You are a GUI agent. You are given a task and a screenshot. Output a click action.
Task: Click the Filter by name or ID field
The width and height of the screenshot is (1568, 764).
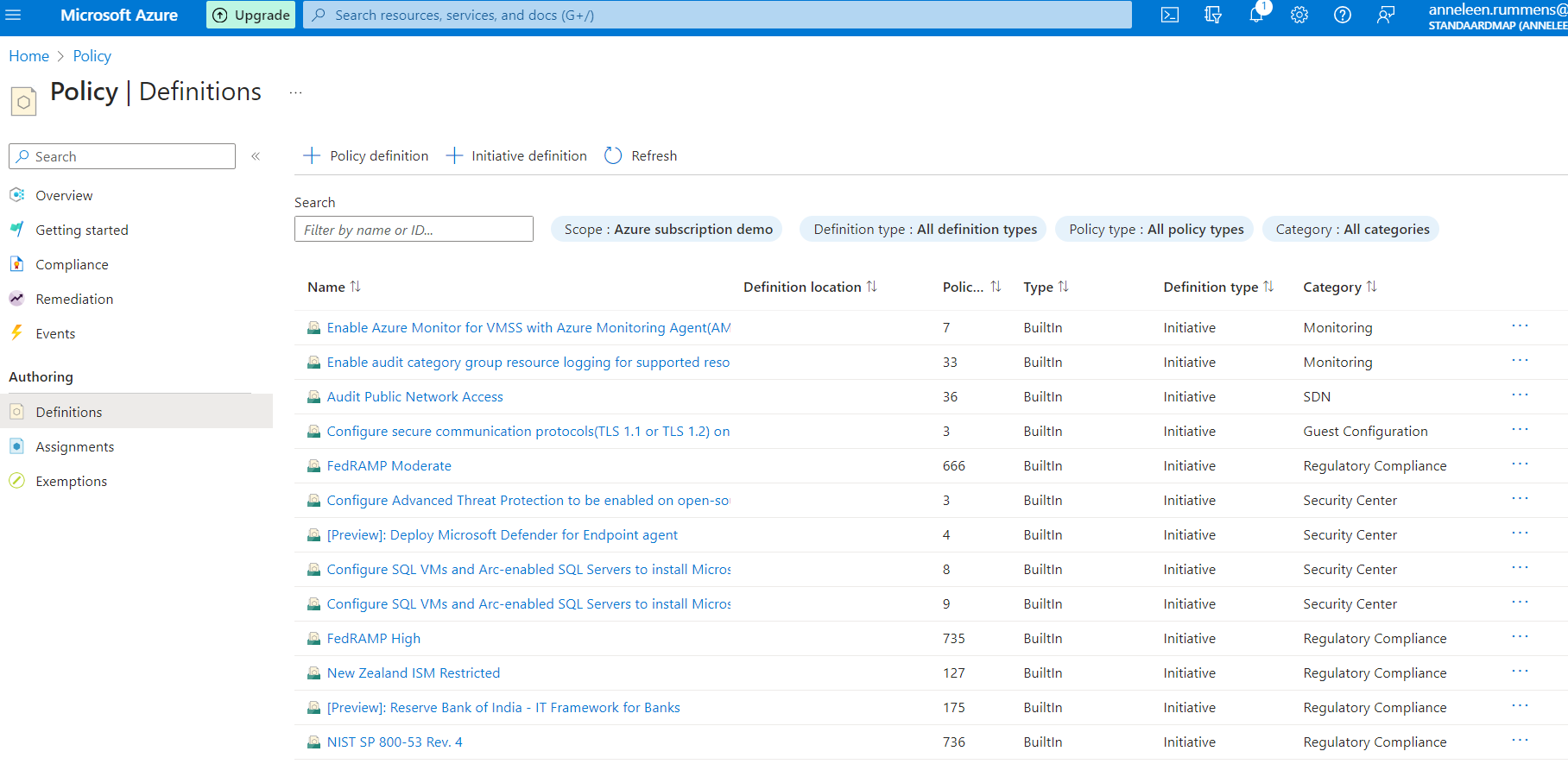click(414, 230)
